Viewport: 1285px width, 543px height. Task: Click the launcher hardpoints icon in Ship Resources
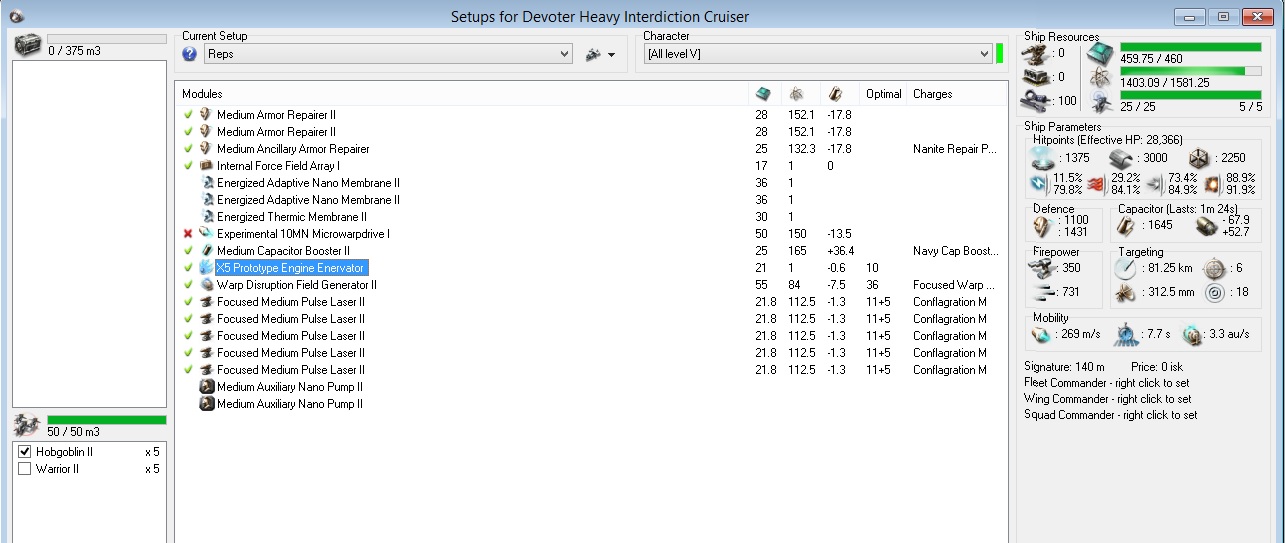coord(1035,77)
